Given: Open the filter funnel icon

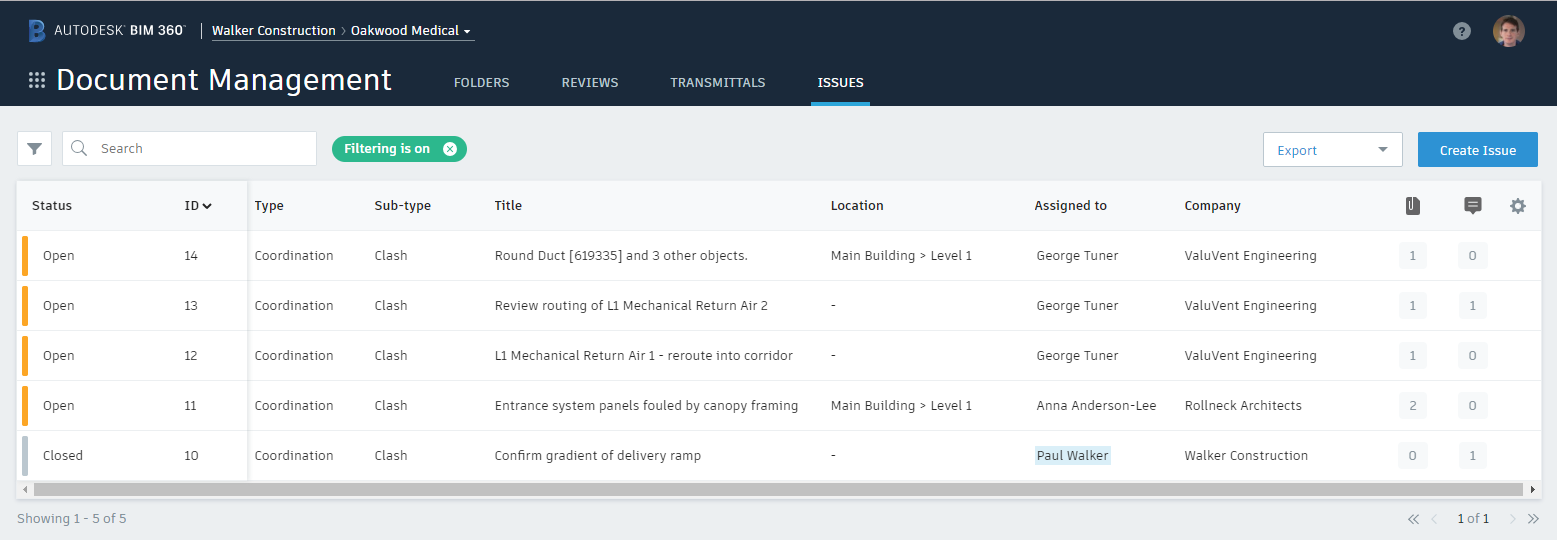Looking at the screenshot, I should (35, 149).
